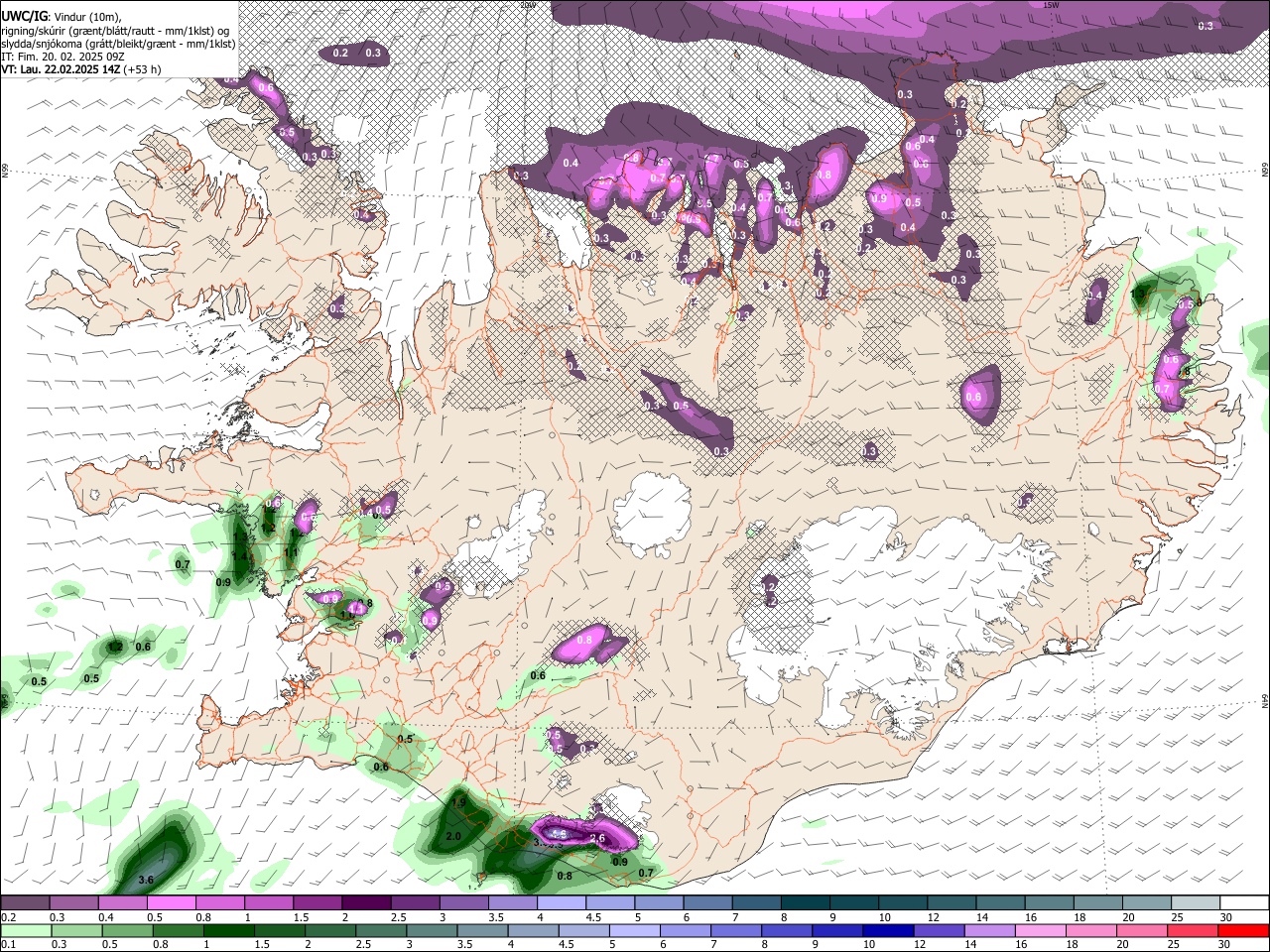The height and width of the screenshot is (952, 1270).
Task: Select the snow legend swatch for 12–14 mm
Action: pos(952,903)
